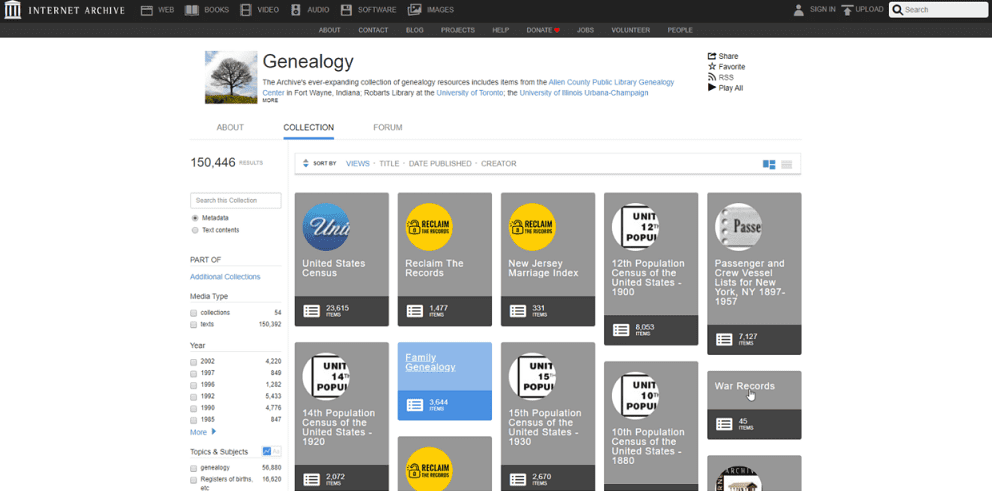Open the Web section icon
The height and width of the screenshot is (491, 992).
147,10
